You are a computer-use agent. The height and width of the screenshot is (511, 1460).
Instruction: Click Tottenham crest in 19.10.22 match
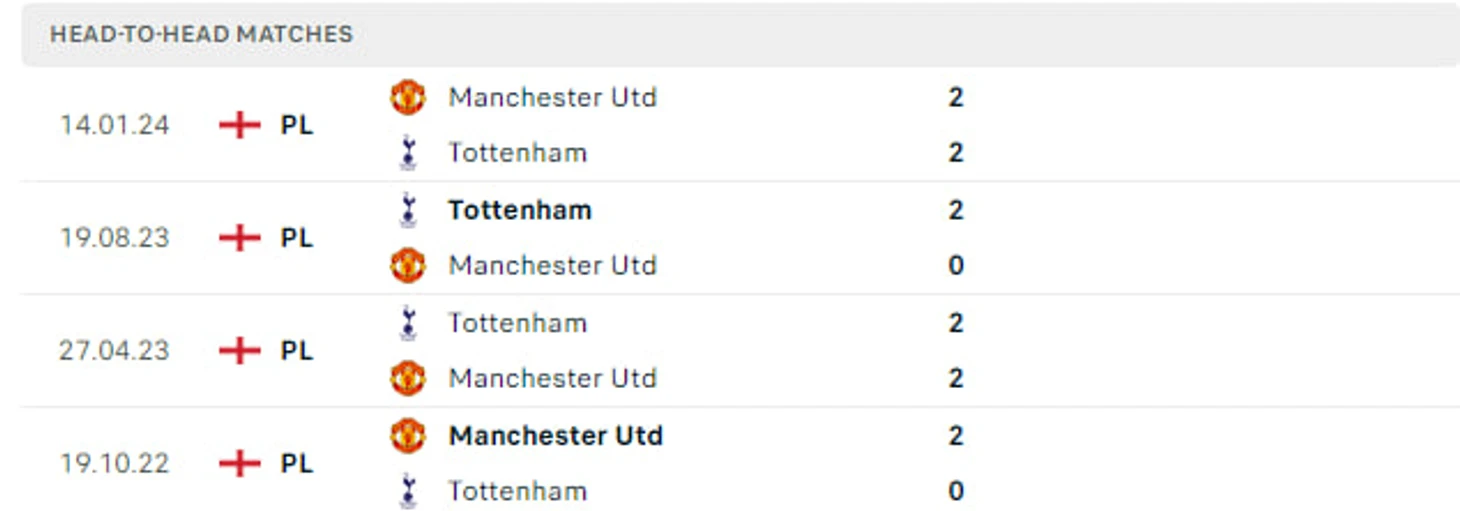tap(407, 491)
